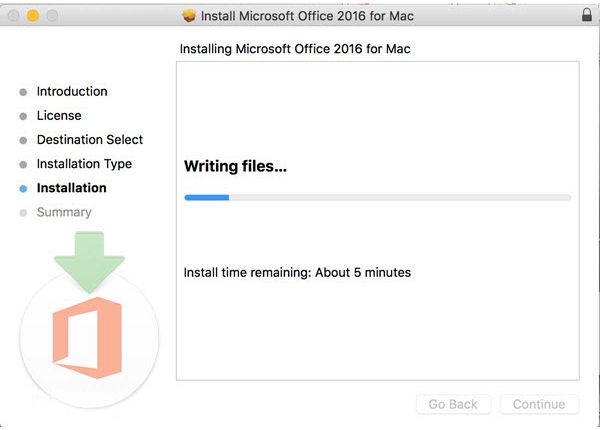Click the gray bullet beside License
Viewport: 600px width, 430px height.
click(x=23, y=116)
